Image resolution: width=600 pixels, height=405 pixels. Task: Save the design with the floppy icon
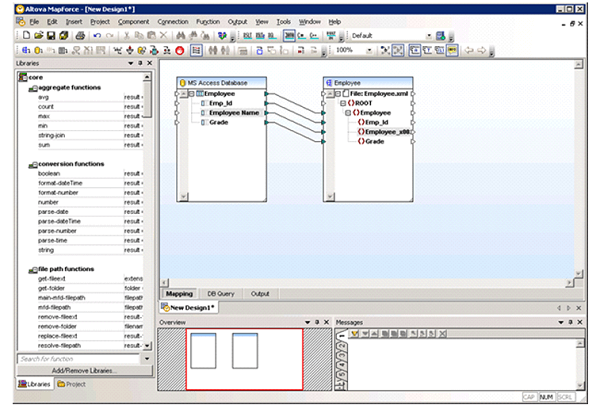(x=51, y=36)
